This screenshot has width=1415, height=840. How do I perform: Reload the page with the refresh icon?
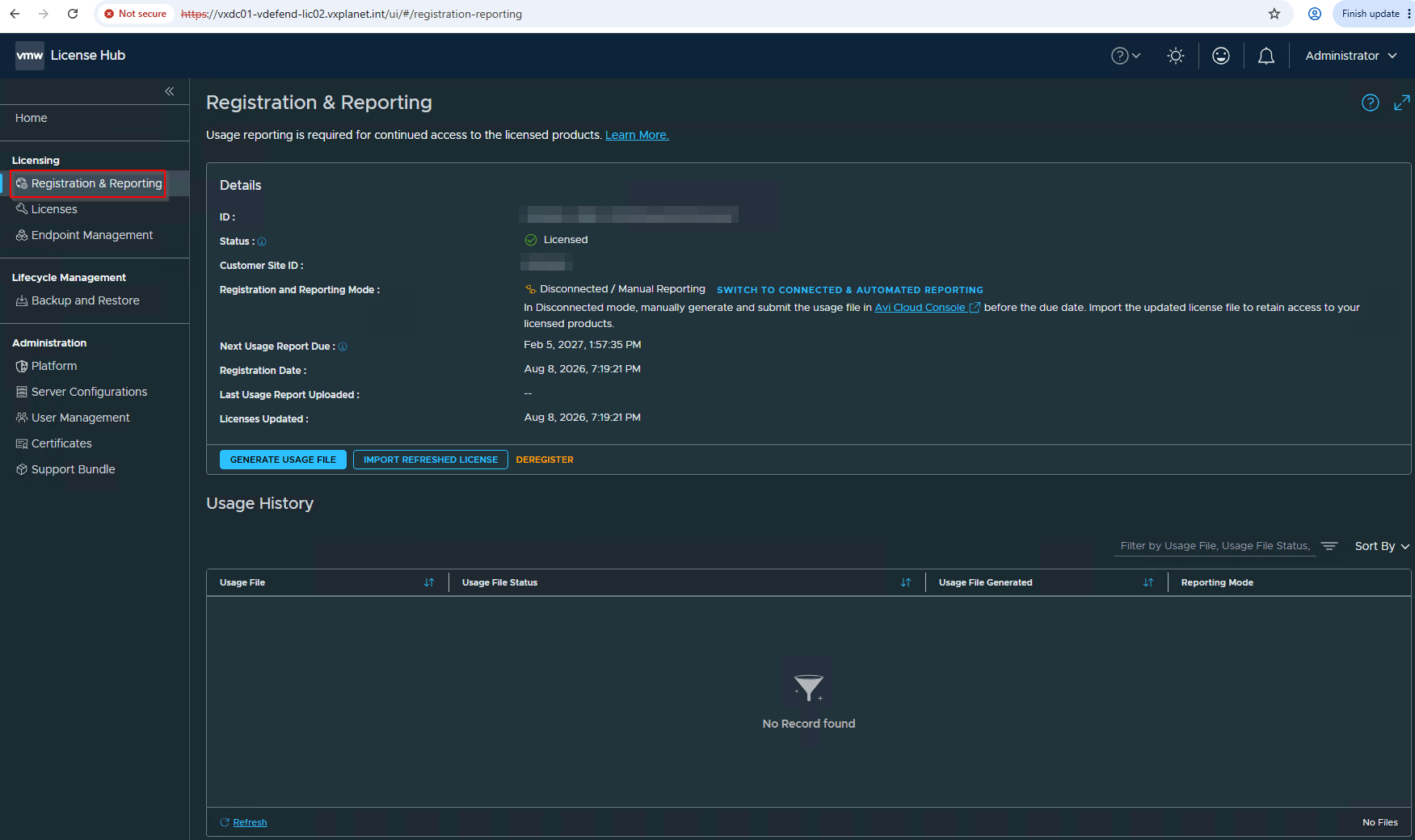[73, 14]
